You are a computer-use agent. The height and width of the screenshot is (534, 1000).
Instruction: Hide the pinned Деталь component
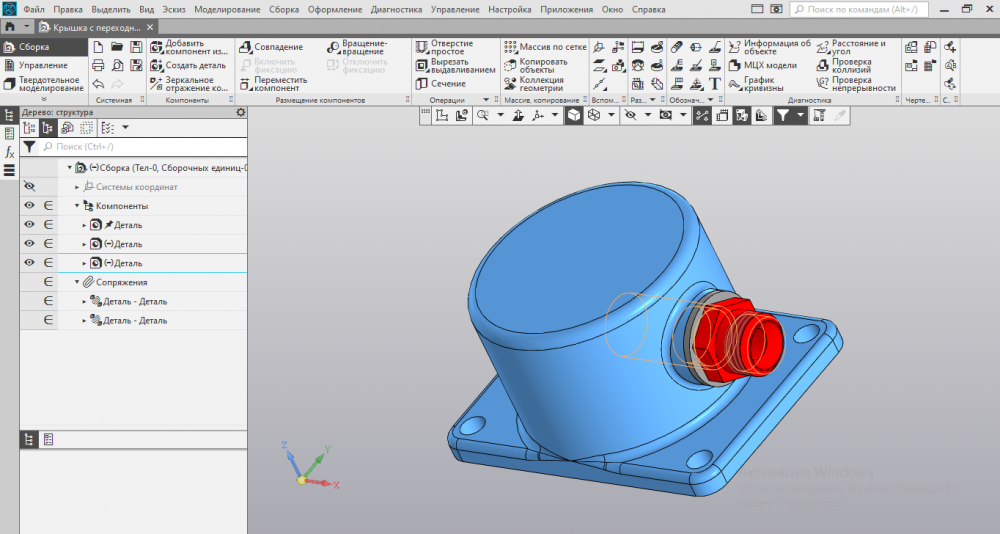(29, 225)
